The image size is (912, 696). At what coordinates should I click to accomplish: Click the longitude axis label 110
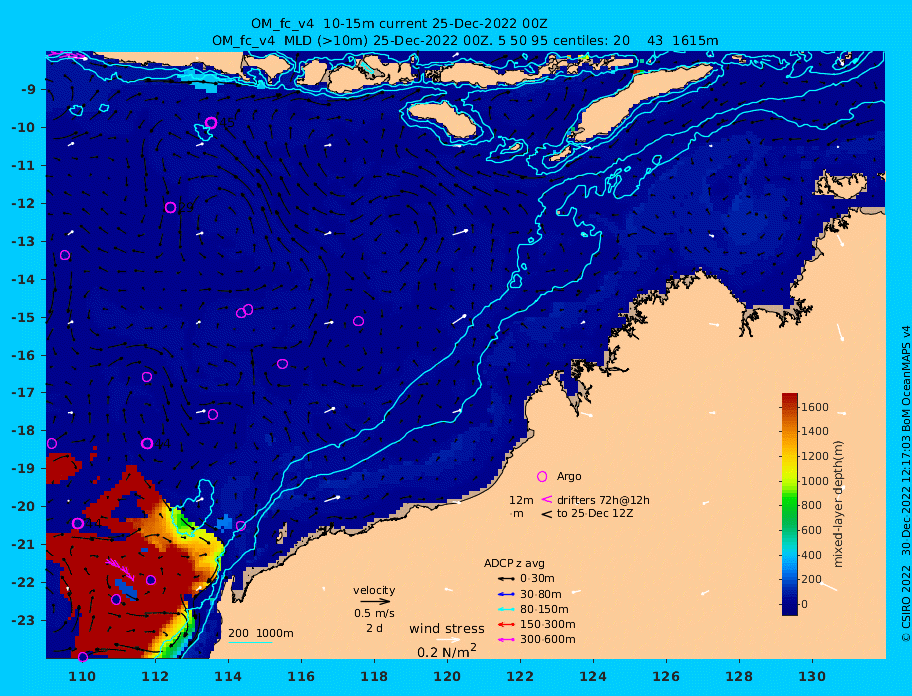pos(82,676)
